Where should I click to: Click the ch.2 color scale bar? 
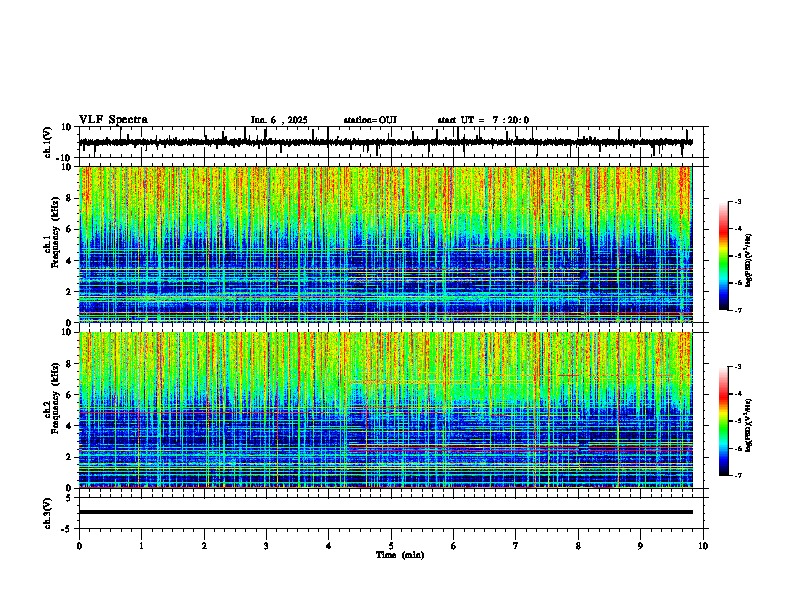coord(724,421)
